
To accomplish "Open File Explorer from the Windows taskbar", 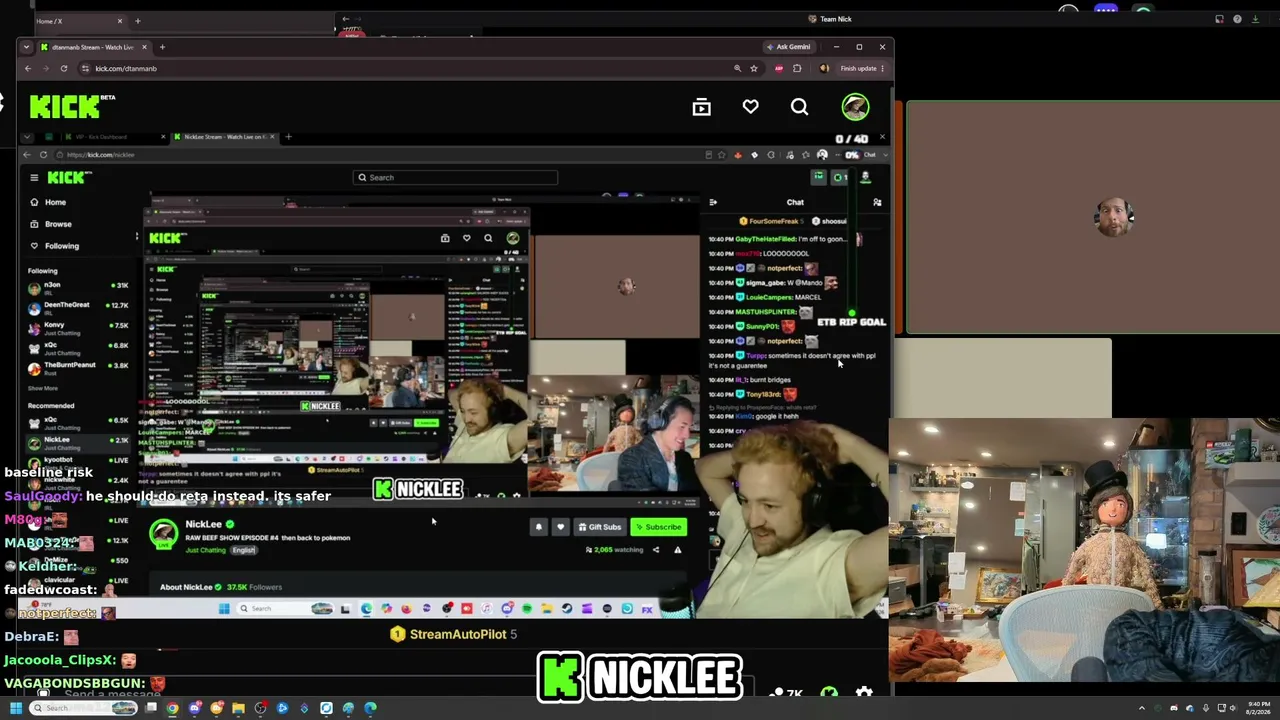I will 238,708.
